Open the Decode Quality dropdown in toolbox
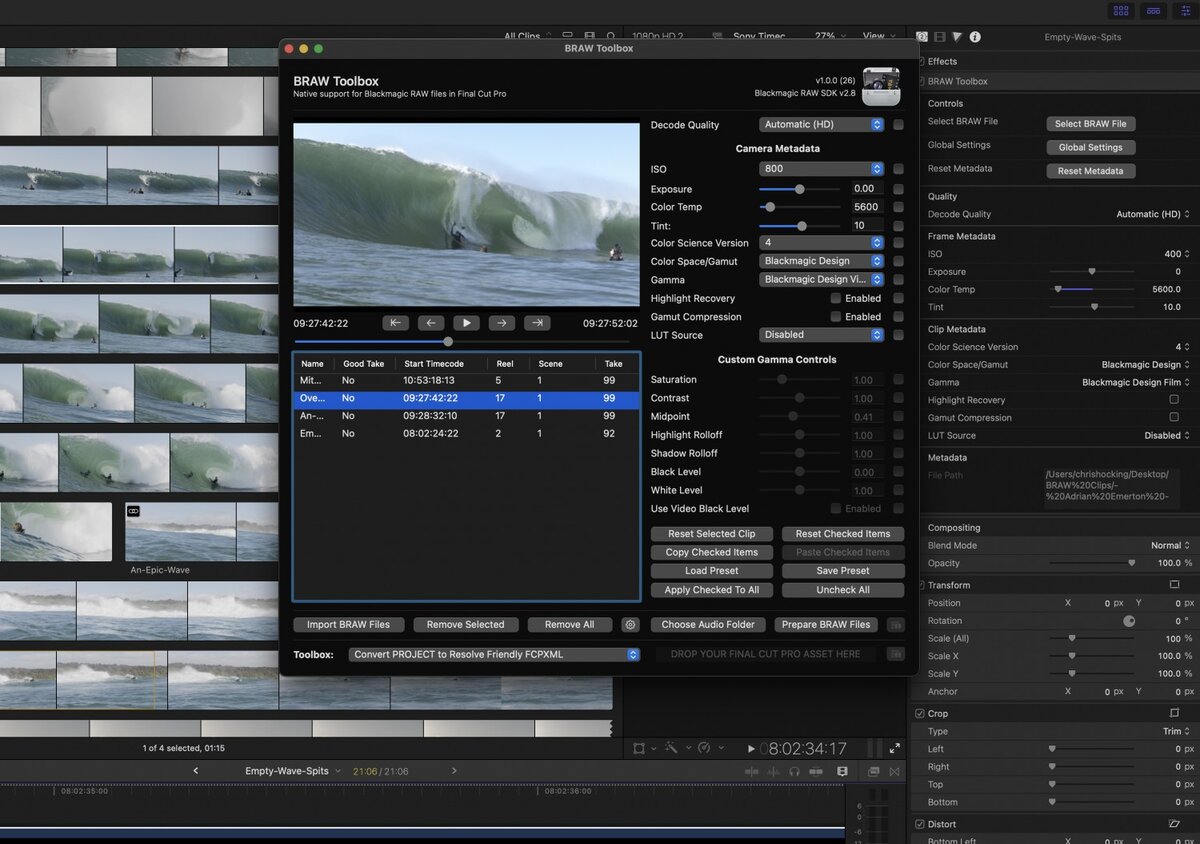1200x844 pixels. pyautogui.click(x=821, y=125)
